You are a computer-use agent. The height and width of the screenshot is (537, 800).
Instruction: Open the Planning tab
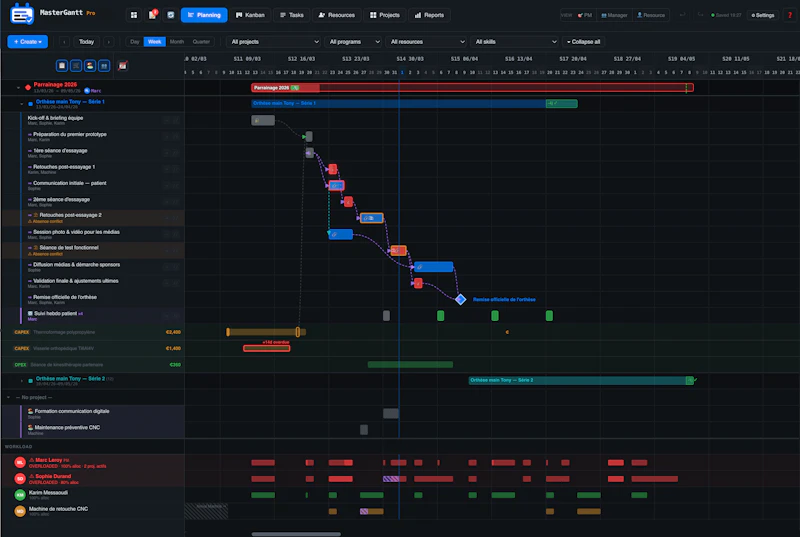coord(204,15)
